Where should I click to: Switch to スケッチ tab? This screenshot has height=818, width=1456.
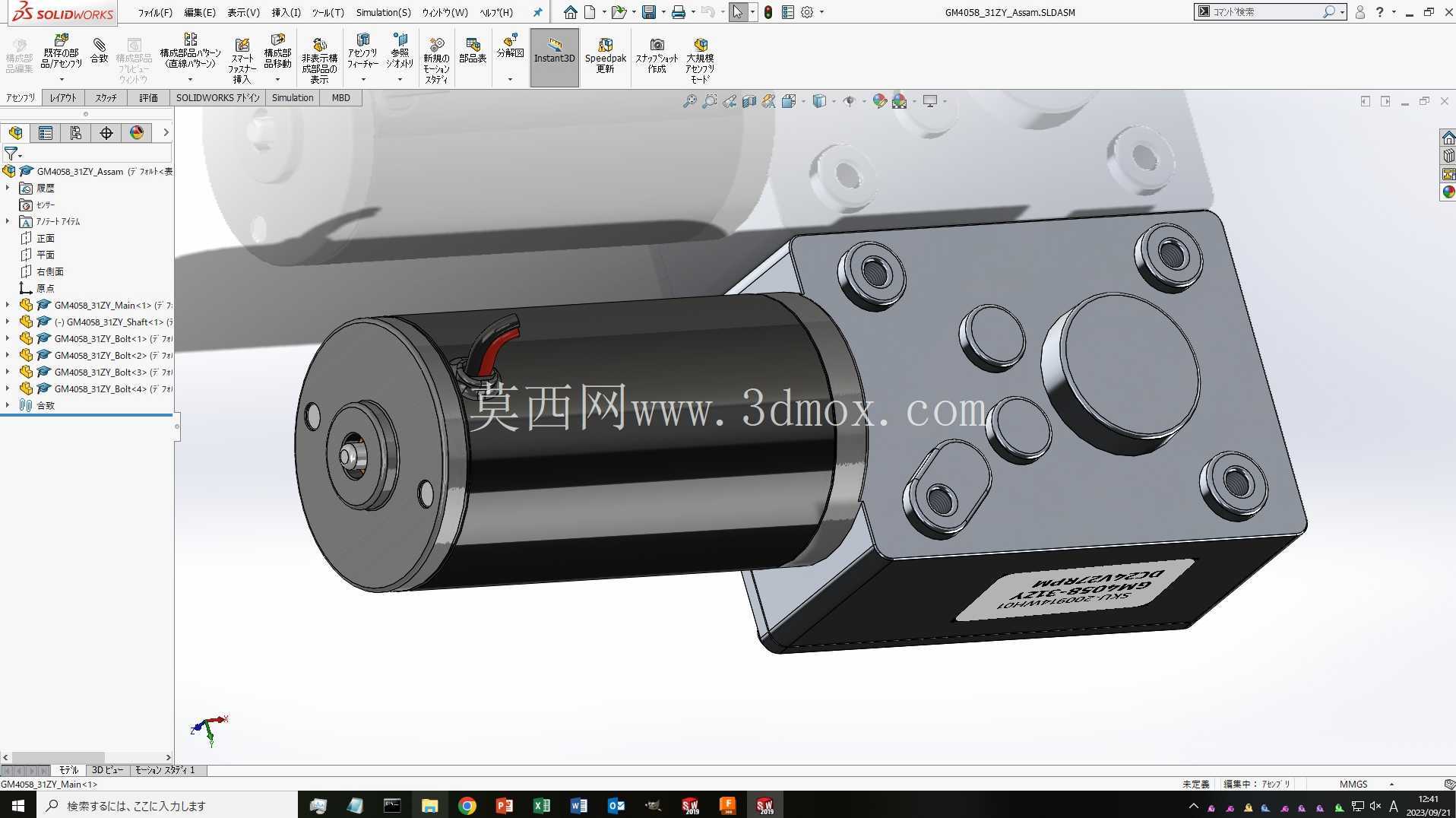point(106,98)
